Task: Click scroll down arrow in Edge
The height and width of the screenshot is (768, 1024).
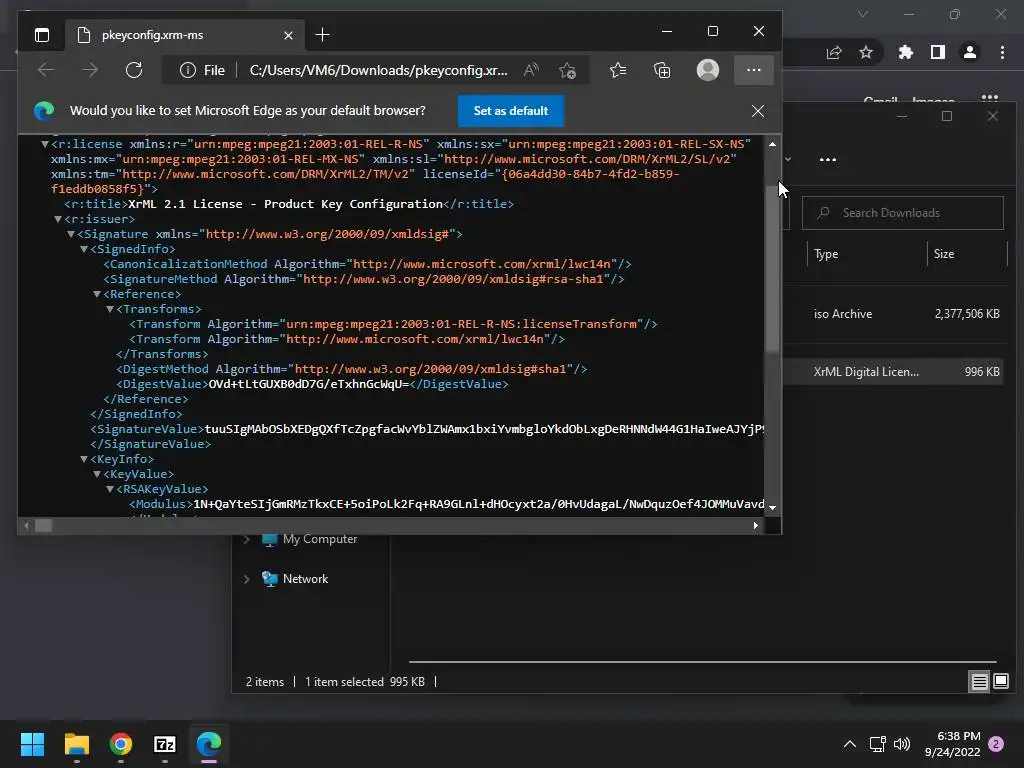Action: (773, 507)
